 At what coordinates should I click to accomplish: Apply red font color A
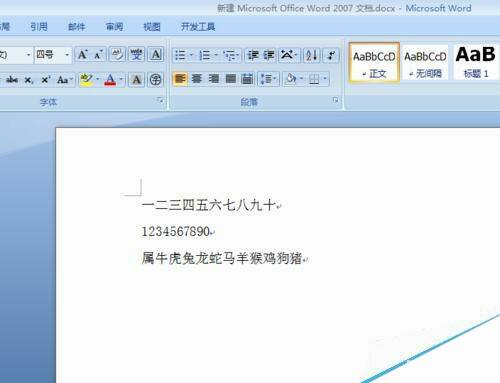pyautogui.click(x=110, y=80)
